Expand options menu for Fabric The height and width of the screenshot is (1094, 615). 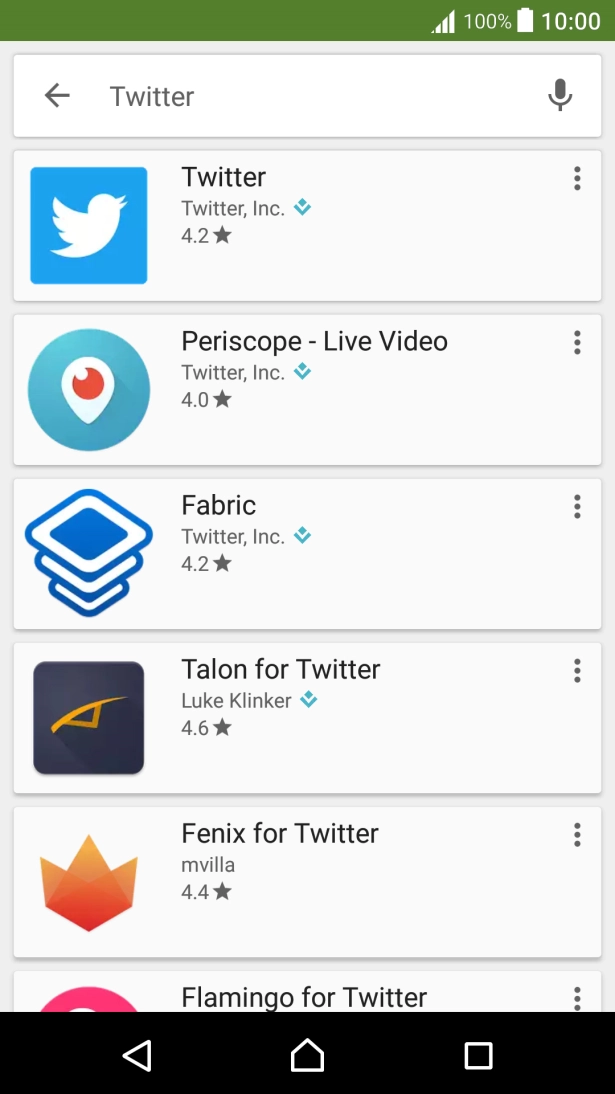coord(577,507)
